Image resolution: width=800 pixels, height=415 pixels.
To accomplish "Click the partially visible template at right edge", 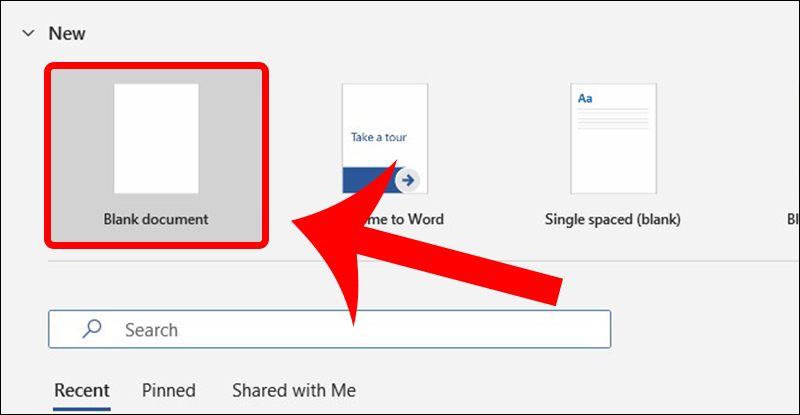I will pos(790,219).
